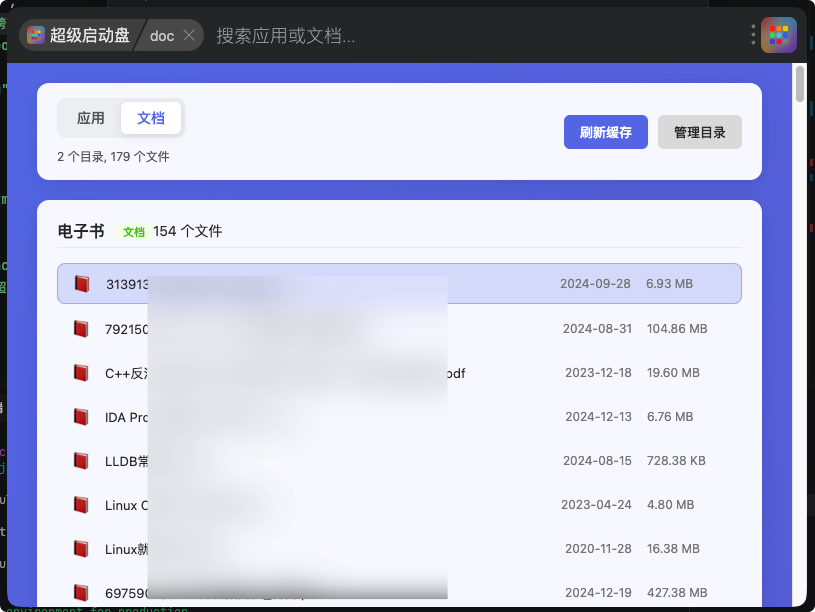Click the colorful grid app icon at top right
This screenshot has height=612, width=815.
pos(778,35)
